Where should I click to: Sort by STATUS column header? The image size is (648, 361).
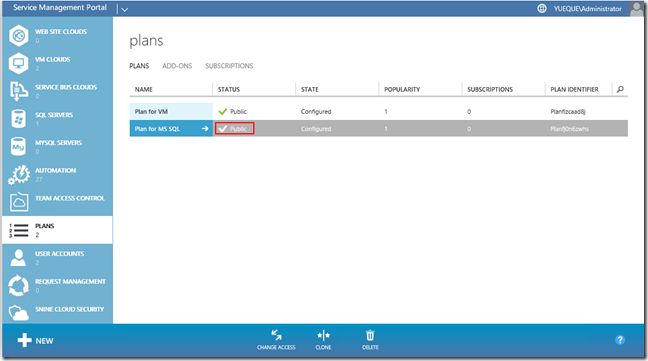[x=229, y=89]
